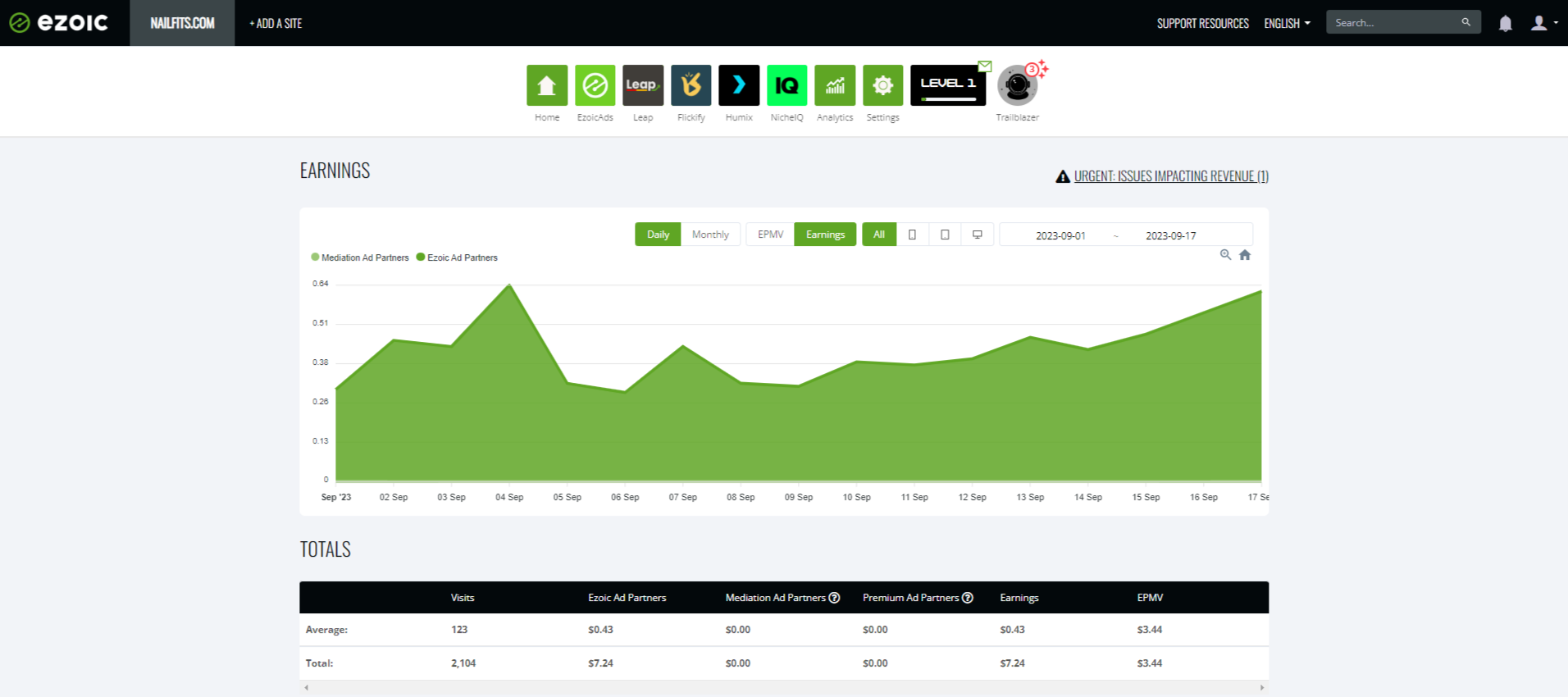Viewport: 1568px width, 697px height.
Task: Click the Ezoic logo
Action: tap(59, 23)
